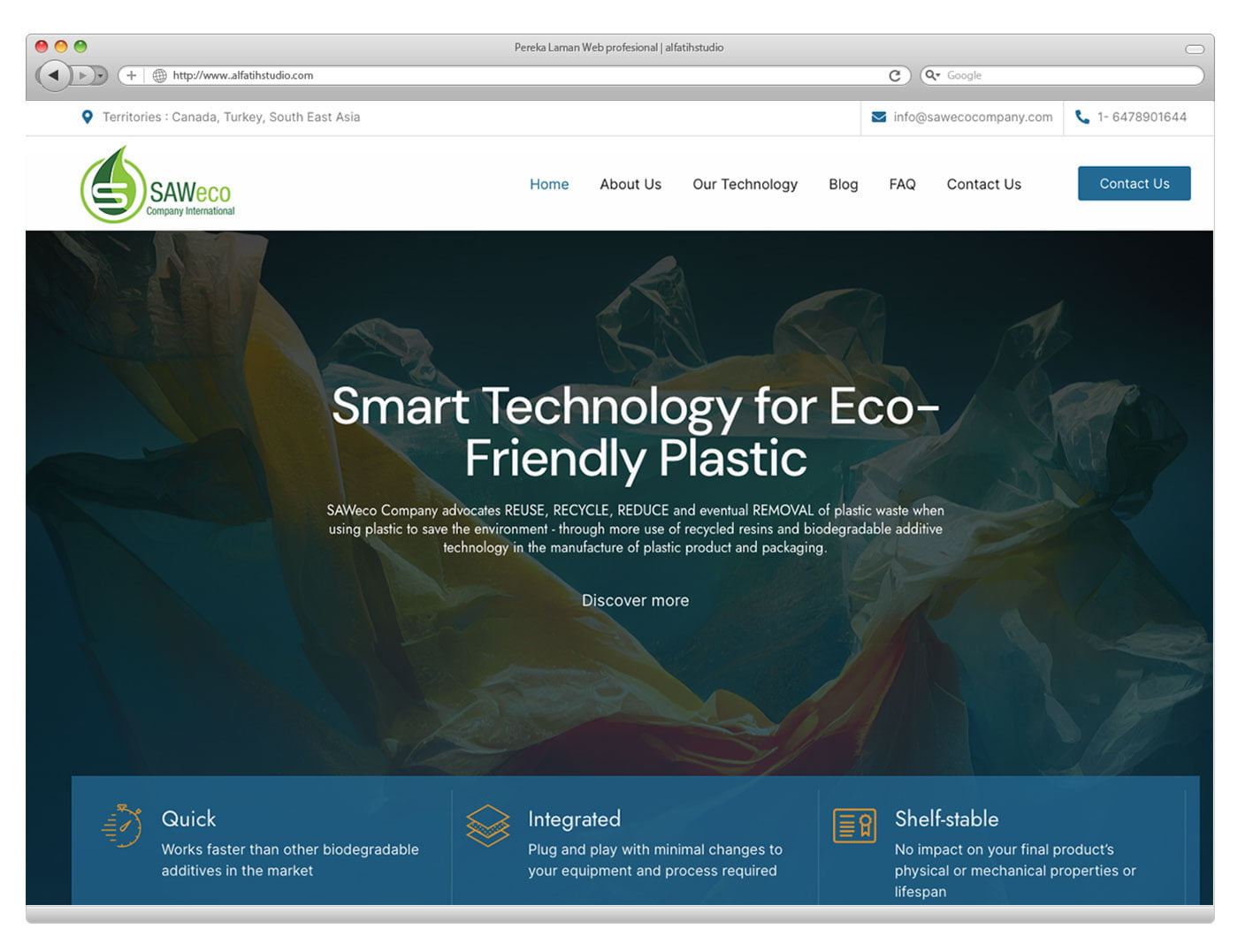
Task: Click the info@sawecocompany.com email link
Action: pos(973,117)
